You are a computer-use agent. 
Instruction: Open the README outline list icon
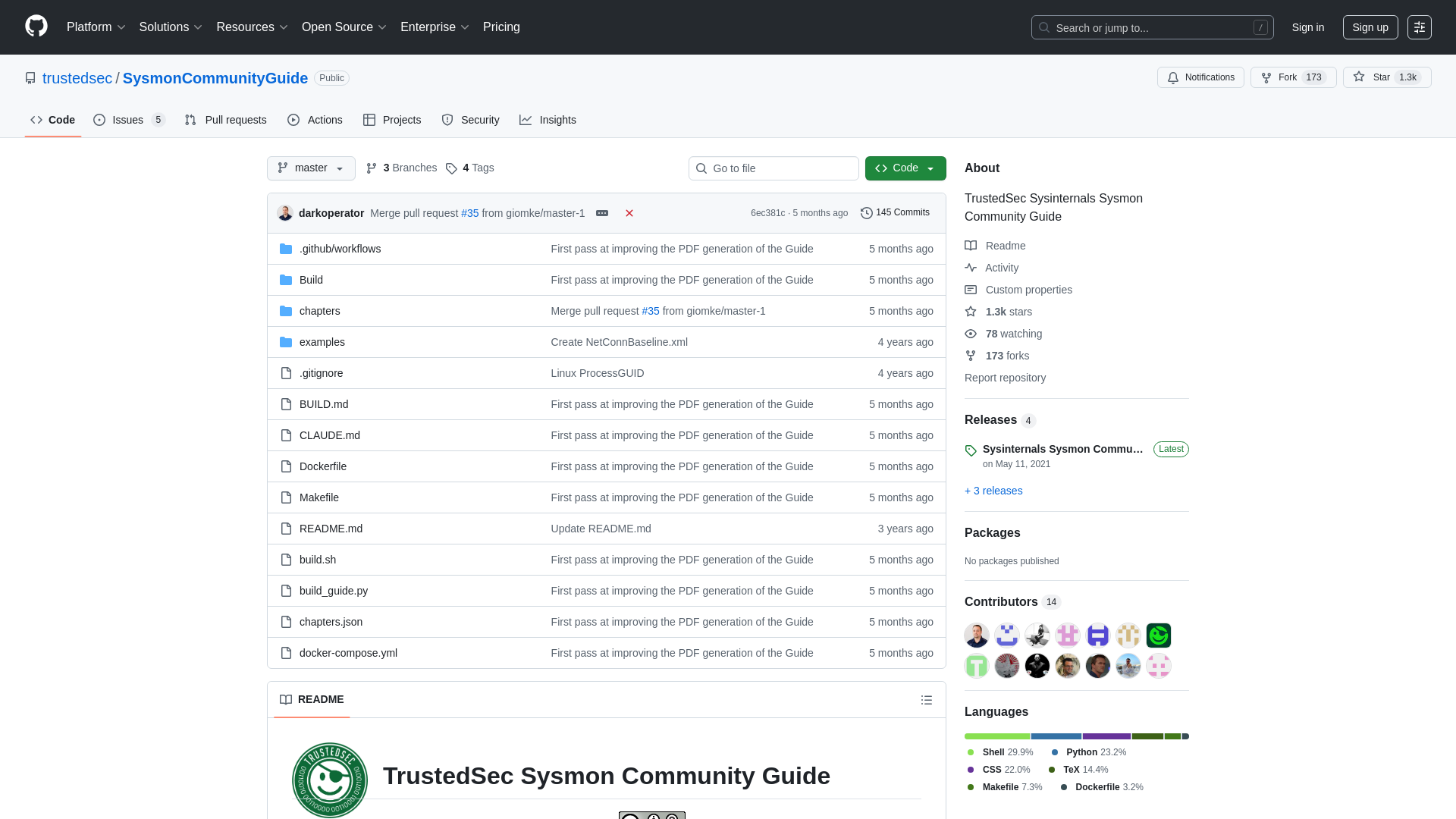(926, 699)
